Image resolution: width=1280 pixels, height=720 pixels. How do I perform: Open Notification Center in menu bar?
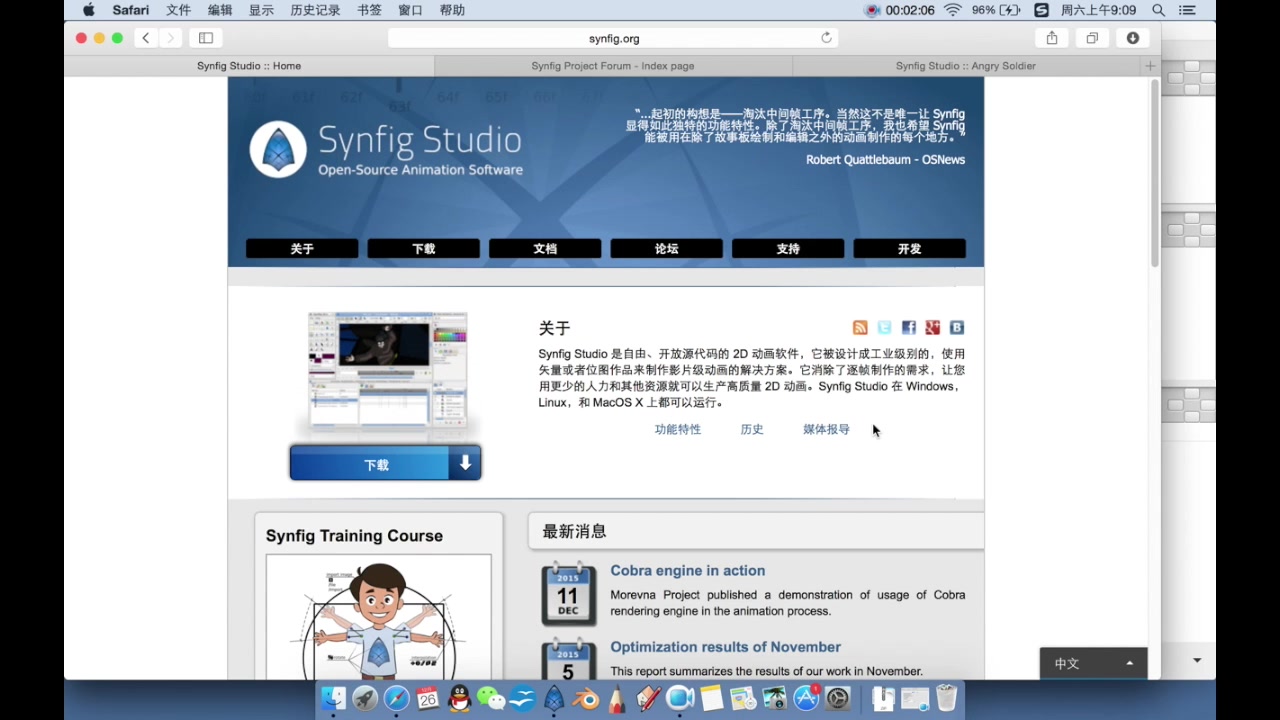coord(1187,10)
